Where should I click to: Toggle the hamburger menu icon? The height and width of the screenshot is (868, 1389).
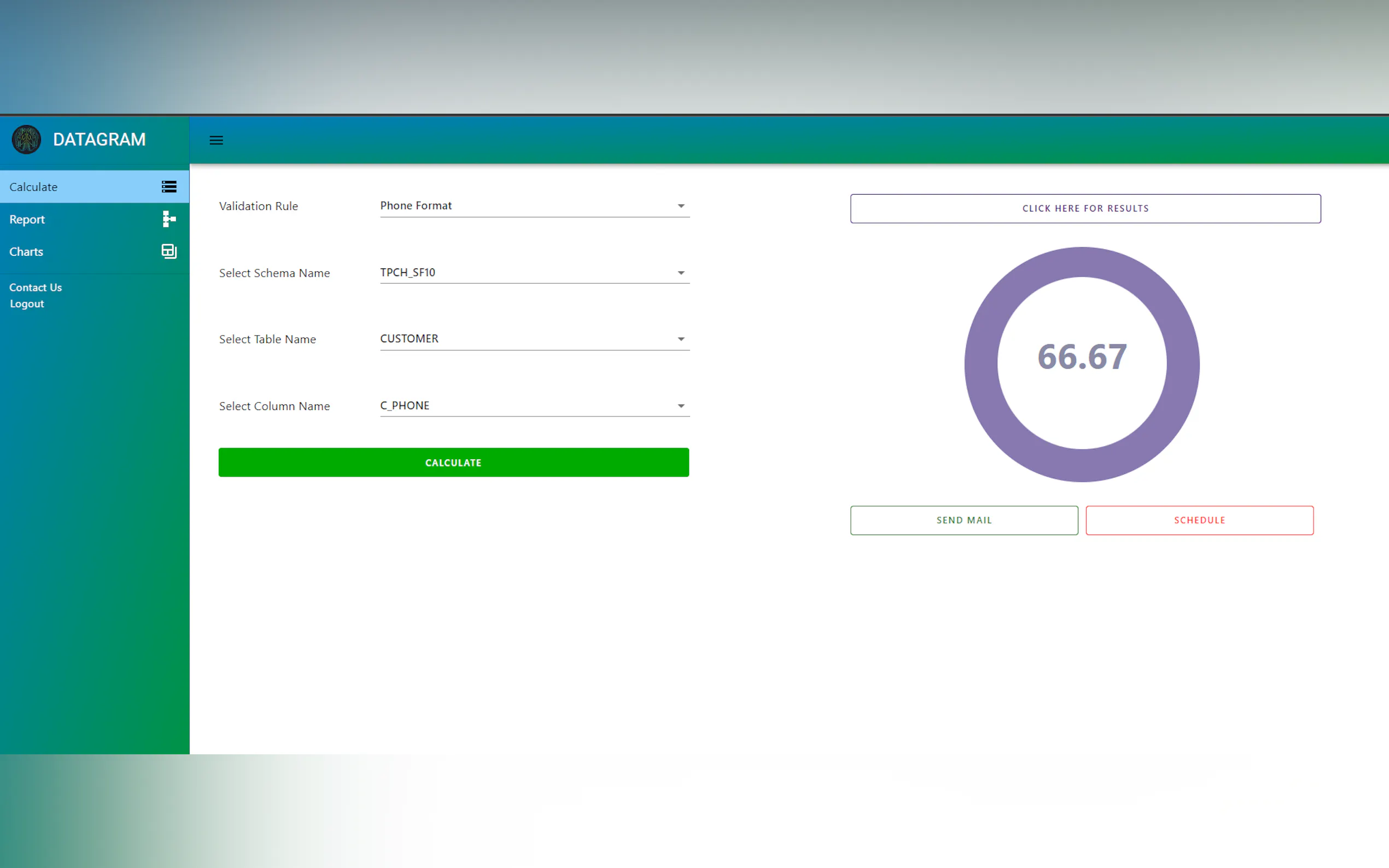click(216, 140)
